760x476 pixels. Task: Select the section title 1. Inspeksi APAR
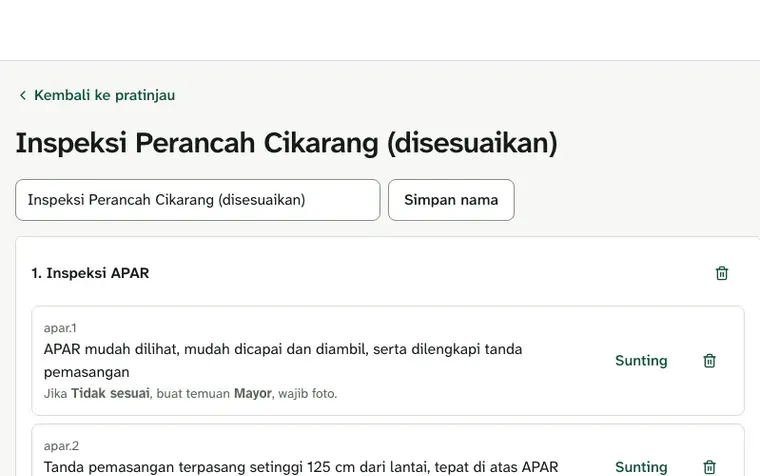click(x=90, y=273)
